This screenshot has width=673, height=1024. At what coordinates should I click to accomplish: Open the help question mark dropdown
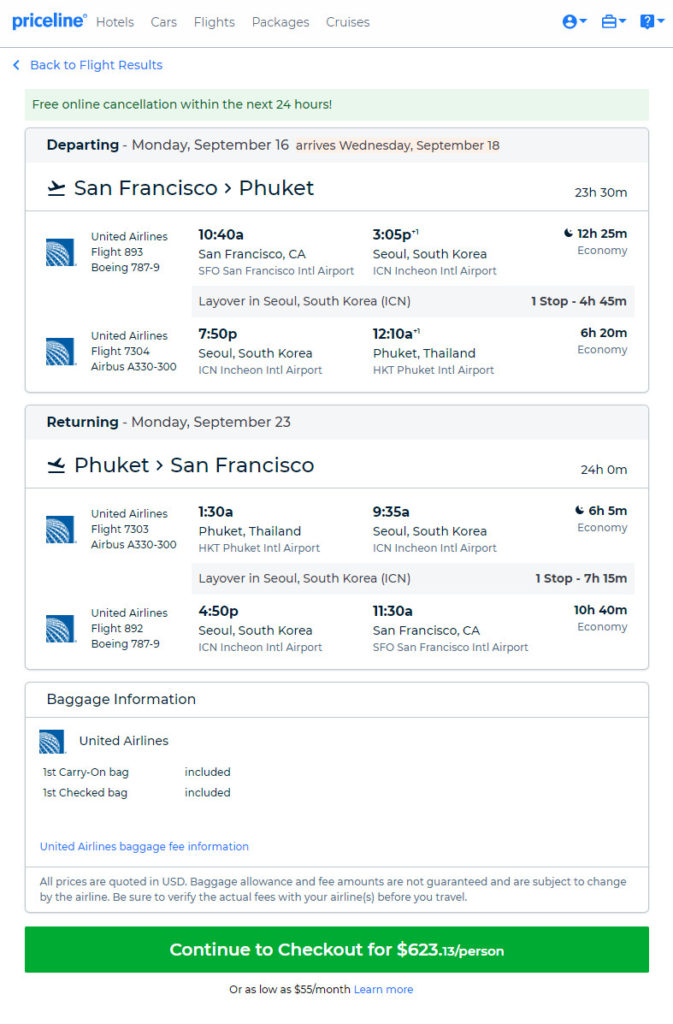[651, 22]
